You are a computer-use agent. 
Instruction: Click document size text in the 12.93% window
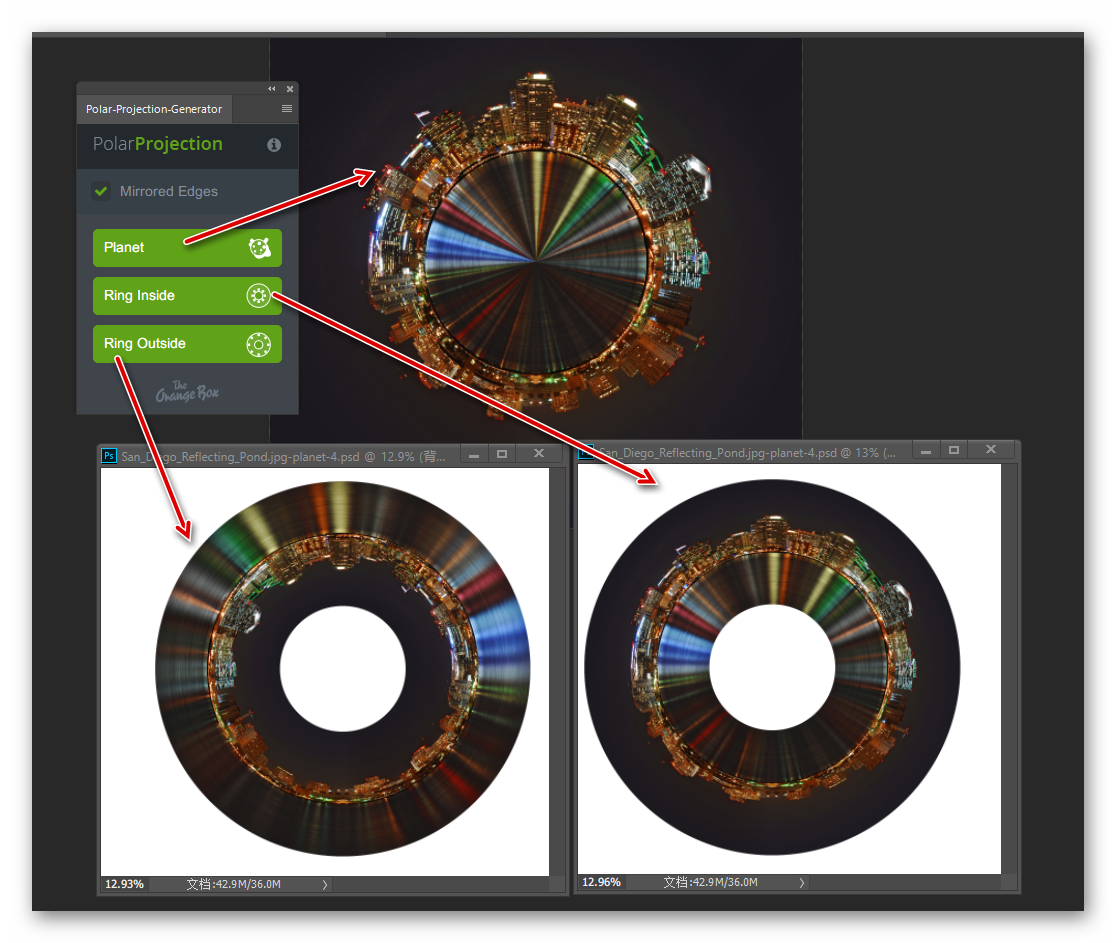233,884
